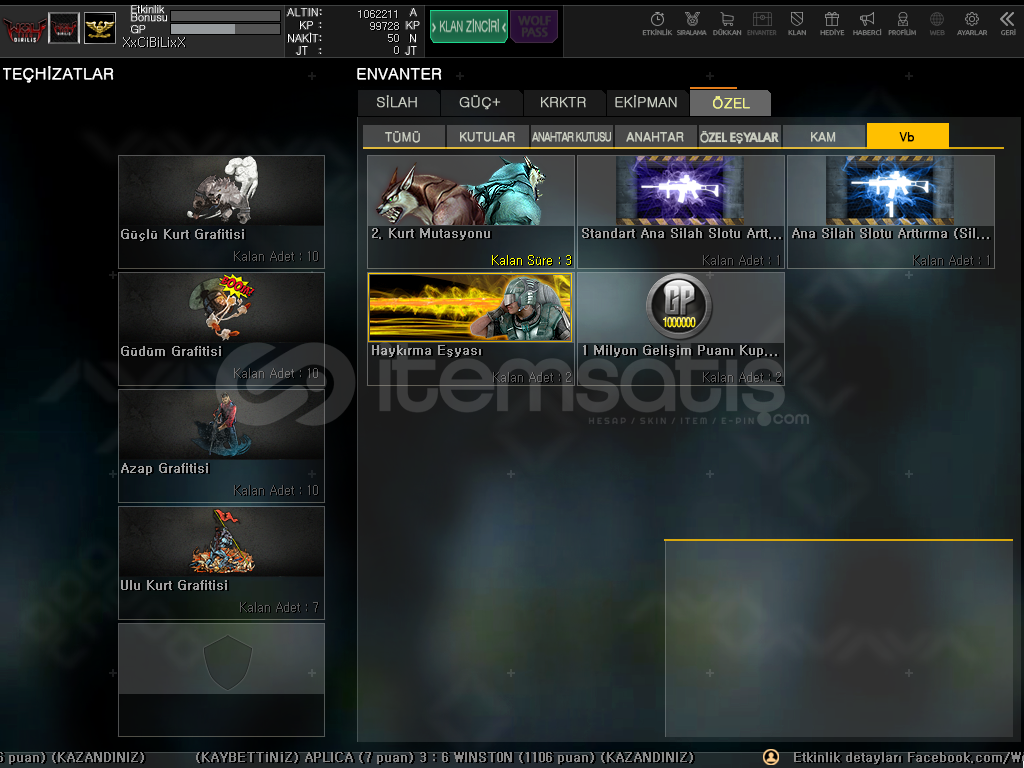Open the DÜKKAN shop cart icon
1024x768 pixels.
(x=727, y=24)
